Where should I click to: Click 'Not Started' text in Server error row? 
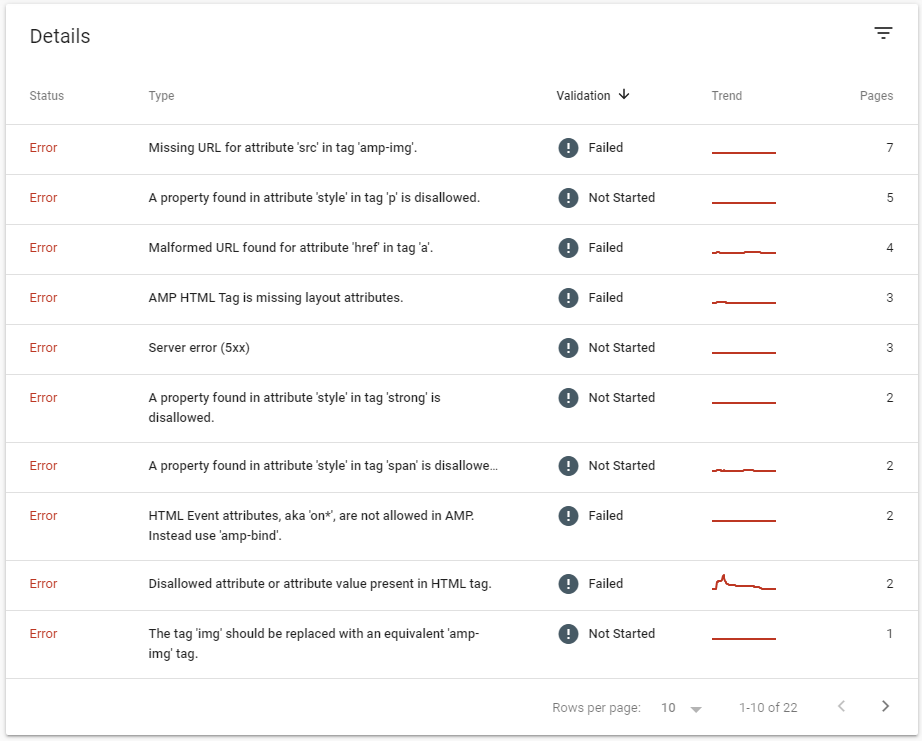click(x=622, y=348)
